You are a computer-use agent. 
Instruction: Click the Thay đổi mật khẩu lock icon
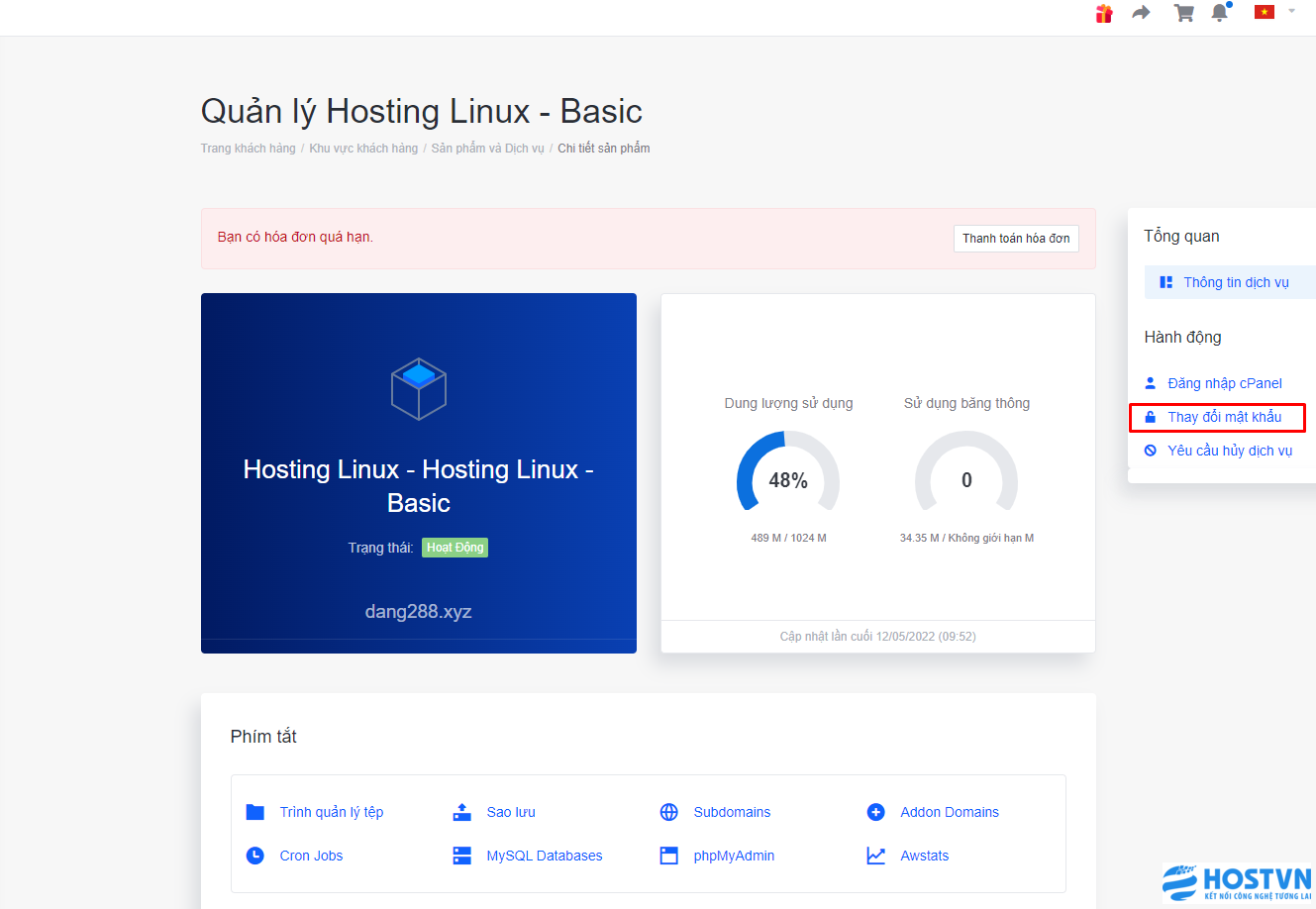pyautogui.click(x=1150, y=417)
